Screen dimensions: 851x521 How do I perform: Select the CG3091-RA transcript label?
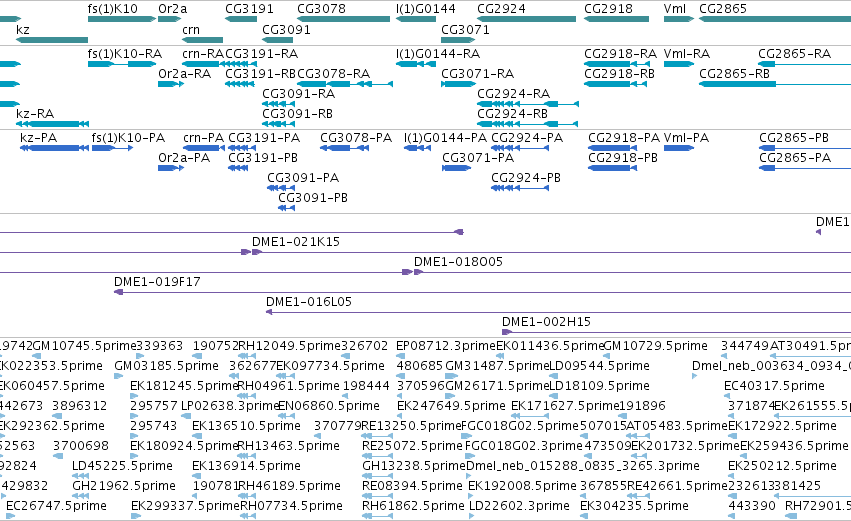(x=299, y=93)
